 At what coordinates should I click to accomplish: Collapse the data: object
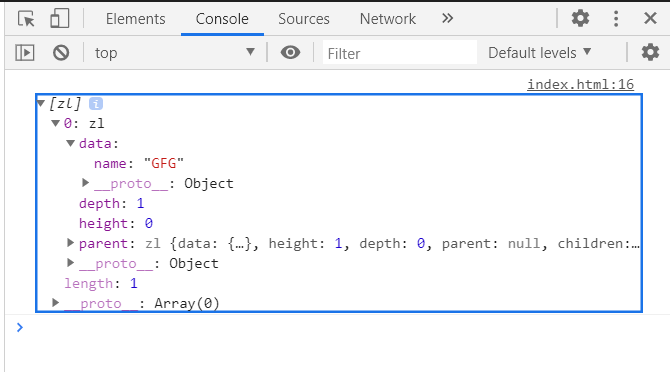pos(71,144)
